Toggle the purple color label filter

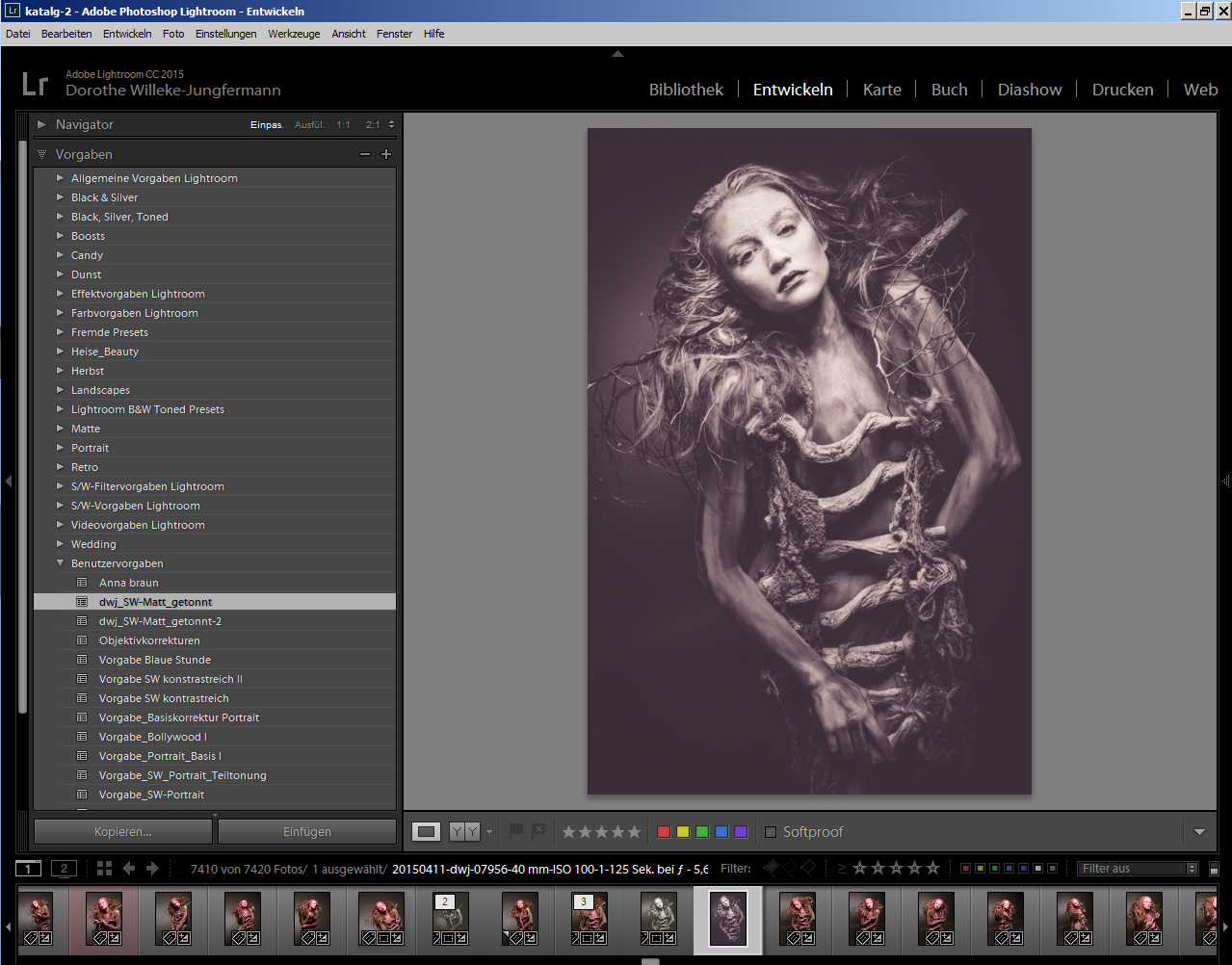[1023, 868]
